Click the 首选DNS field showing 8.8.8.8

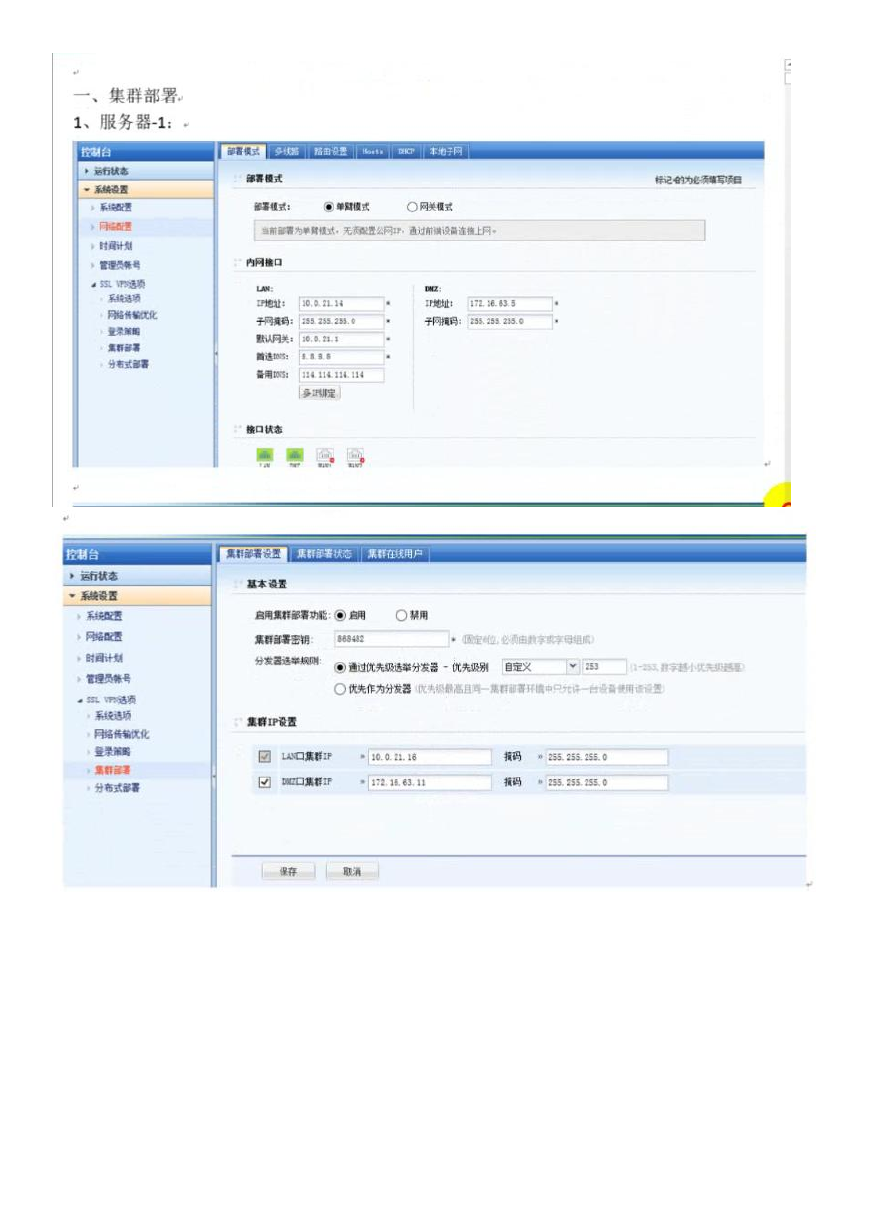pyautogui.click(x=341, y=357)
